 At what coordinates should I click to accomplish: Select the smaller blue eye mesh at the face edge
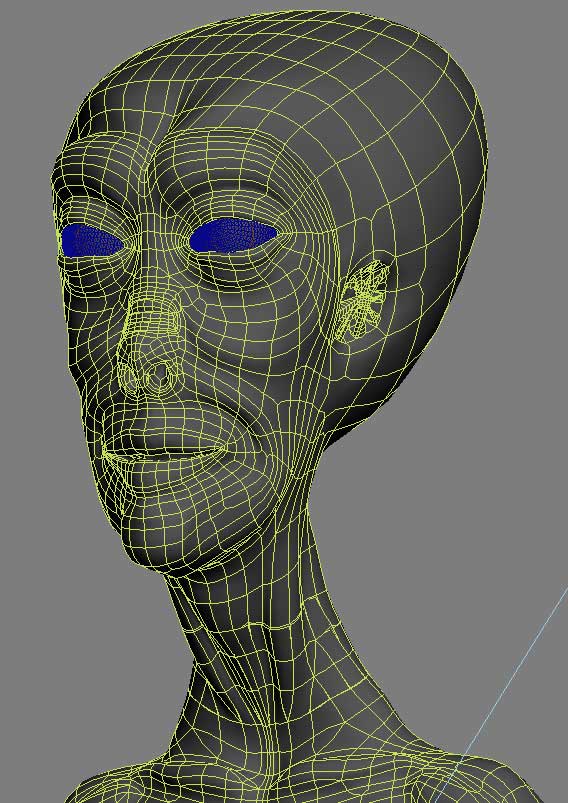(92, 241)
